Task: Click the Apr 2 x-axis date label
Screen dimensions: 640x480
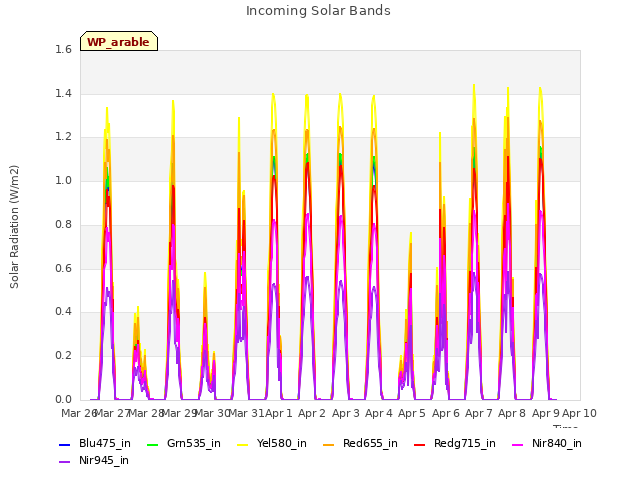Action: click(x=312, y=413)
